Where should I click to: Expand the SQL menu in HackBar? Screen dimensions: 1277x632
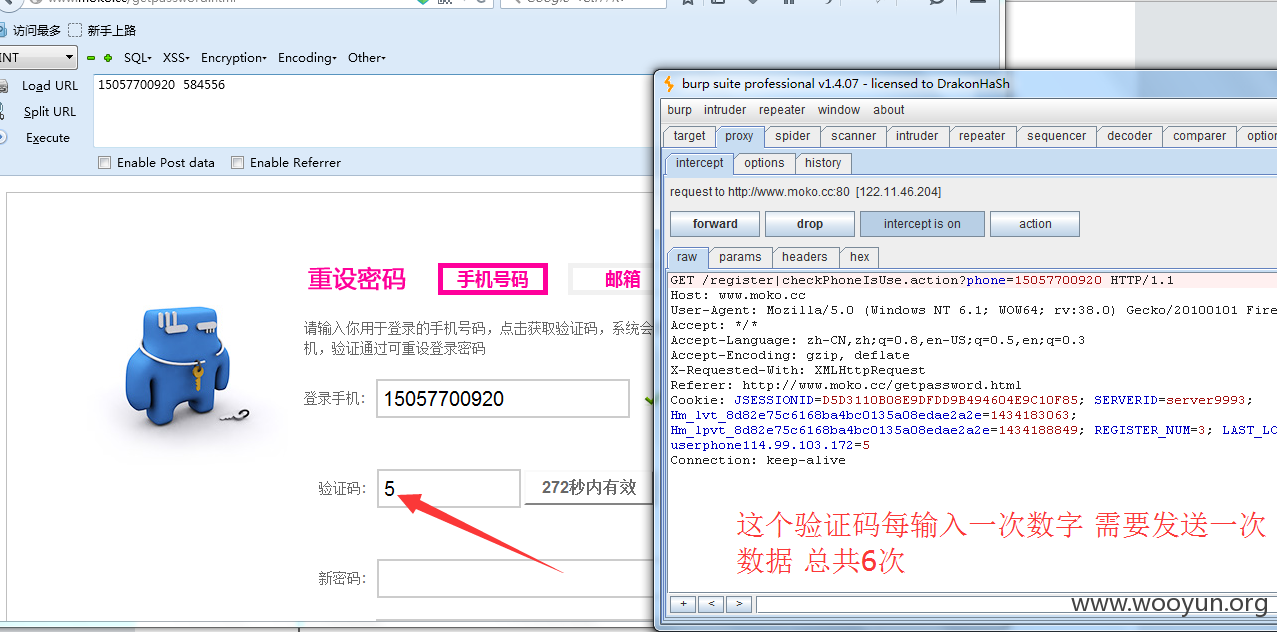pyautogui.click(x=138, y=58)
